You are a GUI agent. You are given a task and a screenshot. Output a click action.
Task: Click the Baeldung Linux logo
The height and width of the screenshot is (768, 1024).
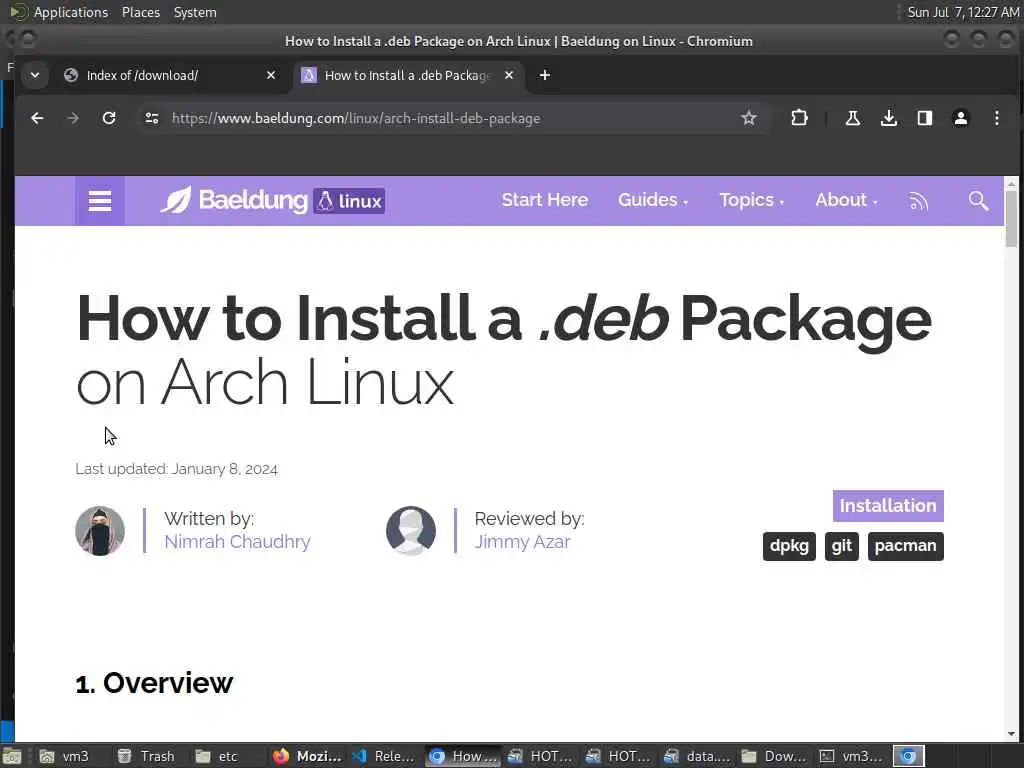pos(273,200)
